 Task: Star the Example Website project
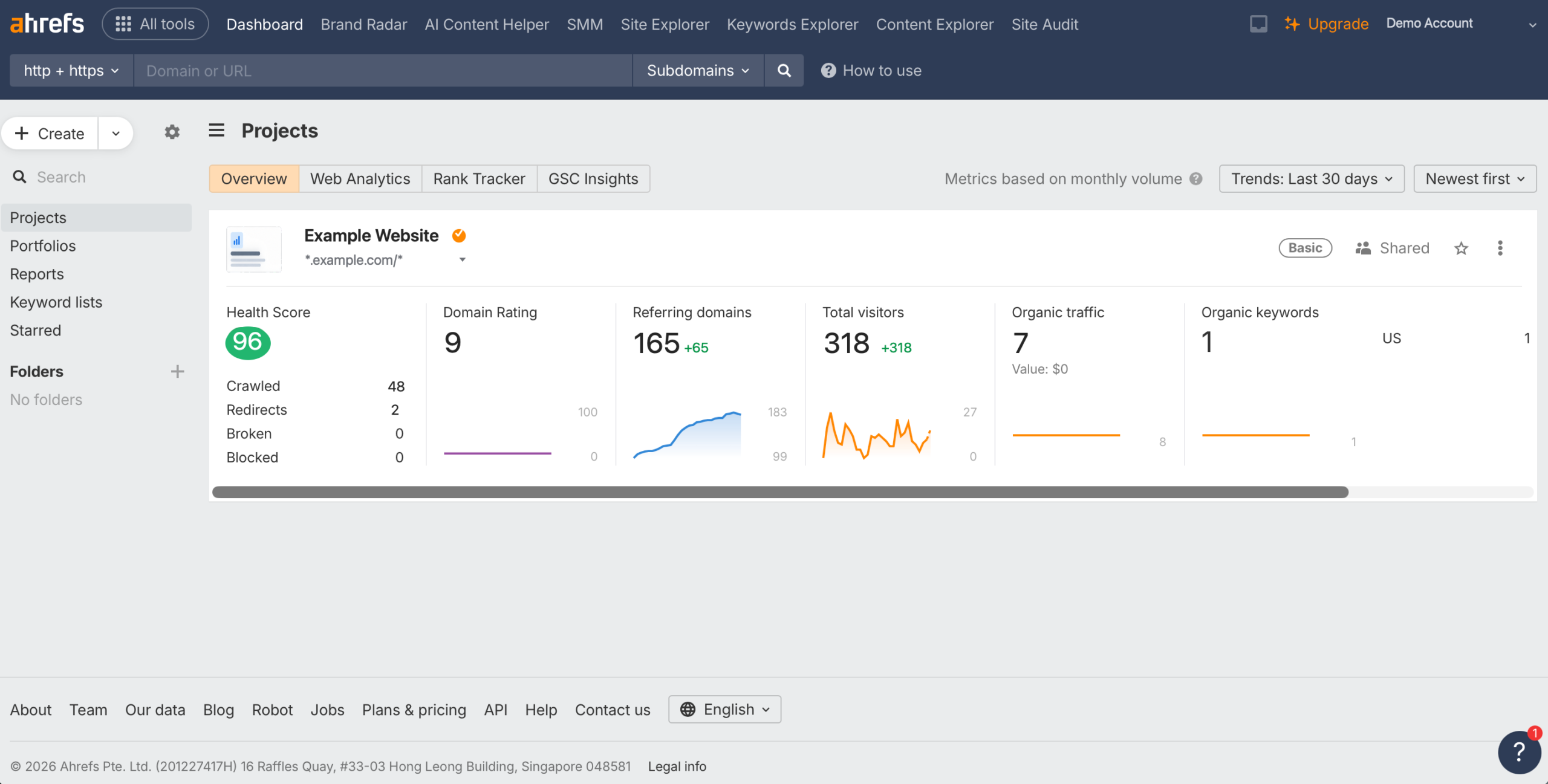tap(1461, 248)
